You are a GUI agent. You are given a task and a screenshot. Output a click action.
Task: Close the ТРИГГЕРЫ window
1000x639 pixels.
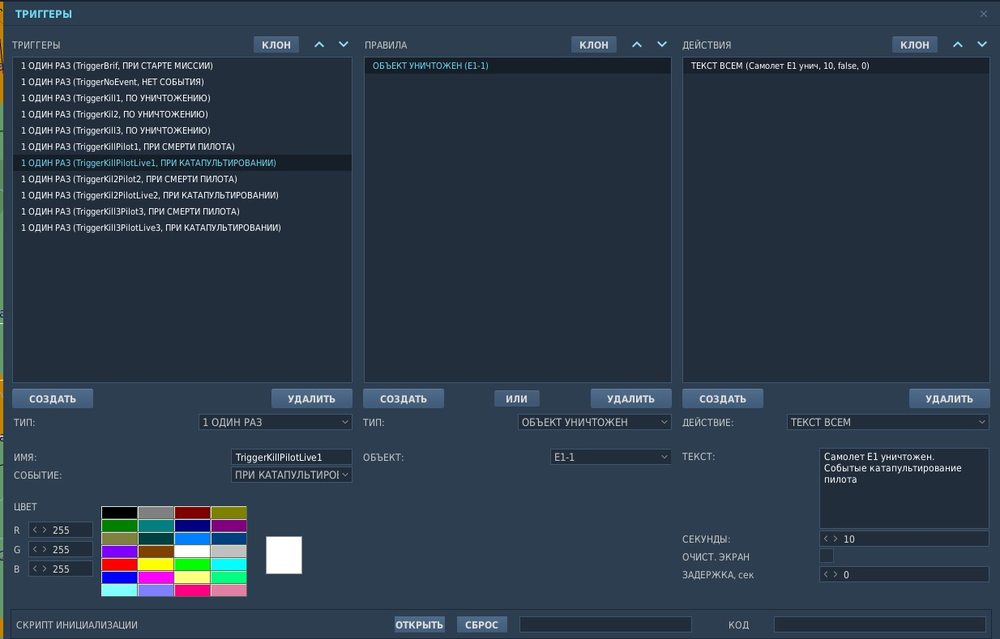[983, 14]
